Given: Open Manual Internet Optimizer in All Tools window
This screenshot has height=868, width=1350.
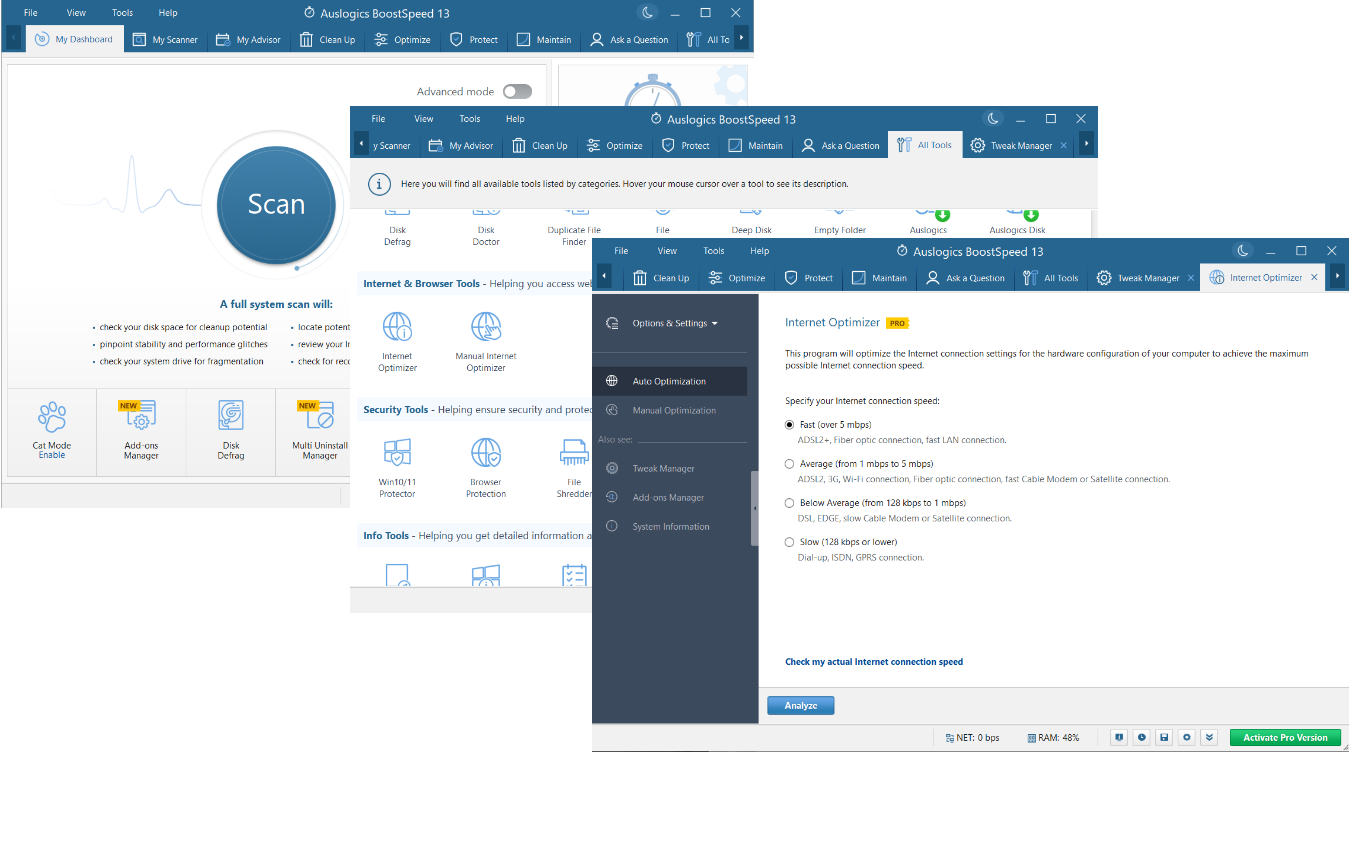Looking at the screenshot, I should pyautogui.click(x=486, y=341).
